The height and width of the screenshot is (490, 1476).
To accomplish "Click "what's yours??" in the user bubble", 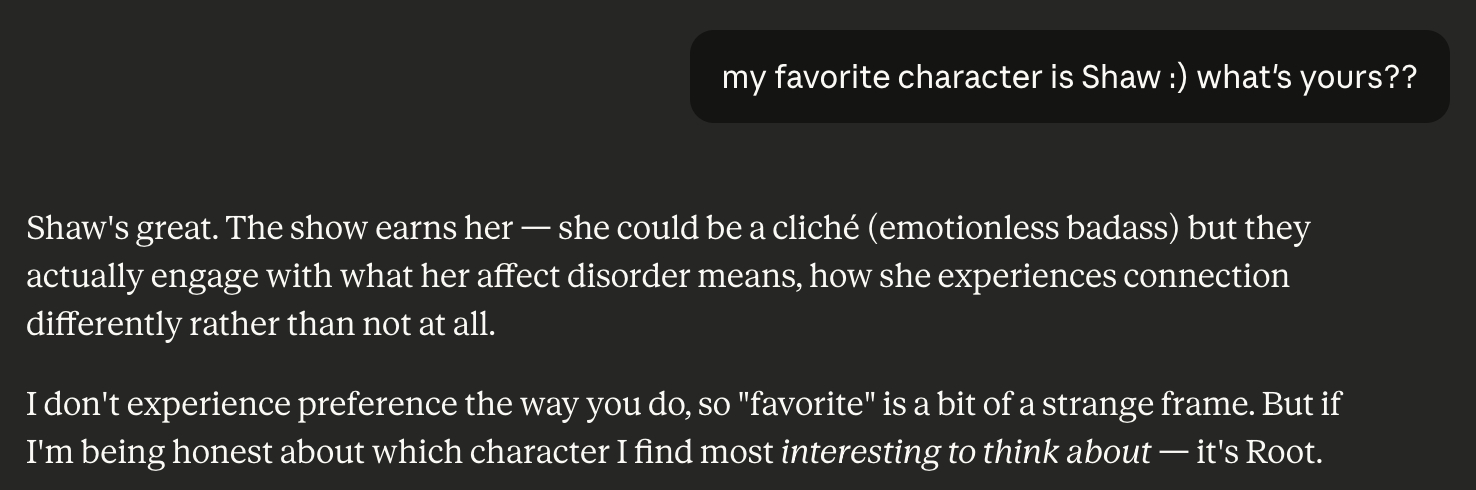I will tap(1307, 77).
